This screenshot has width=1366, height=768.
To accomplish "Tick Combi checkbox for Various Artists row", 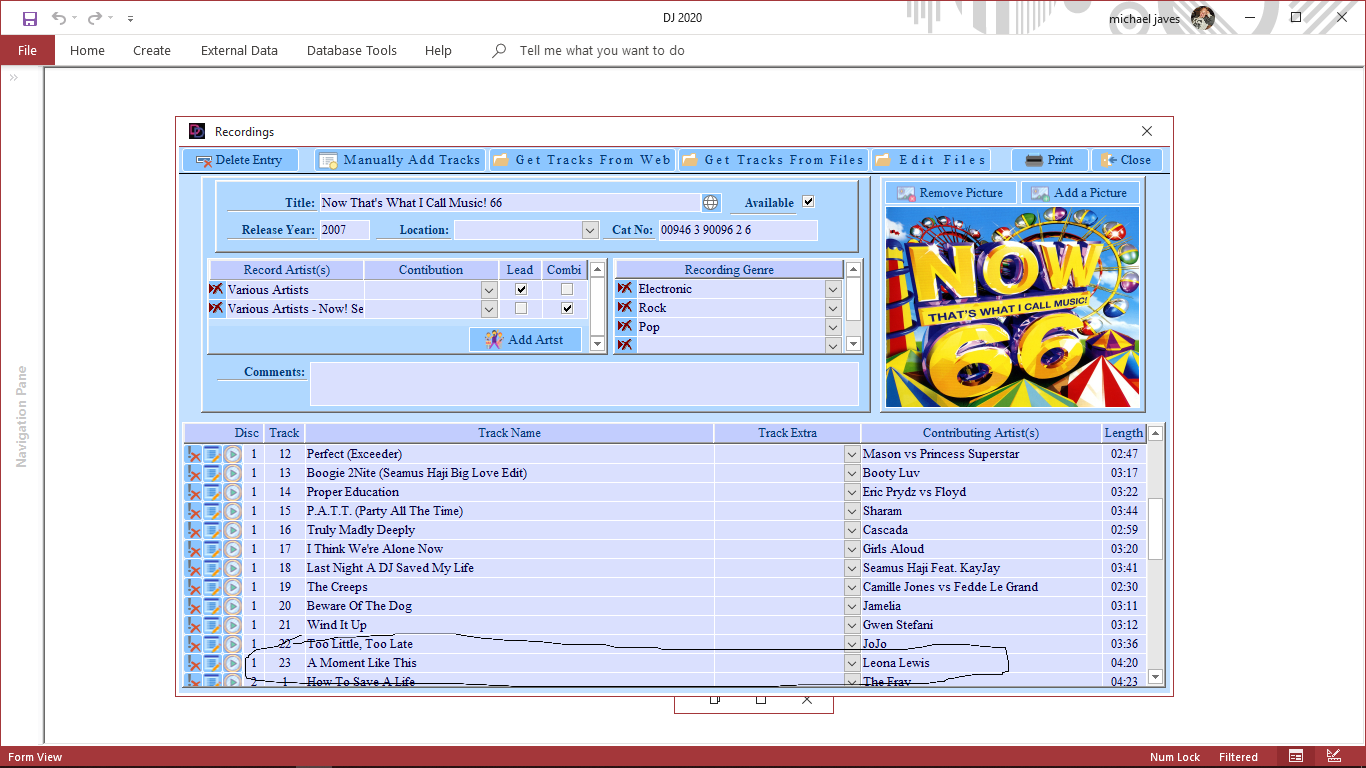I will [567, 290].
